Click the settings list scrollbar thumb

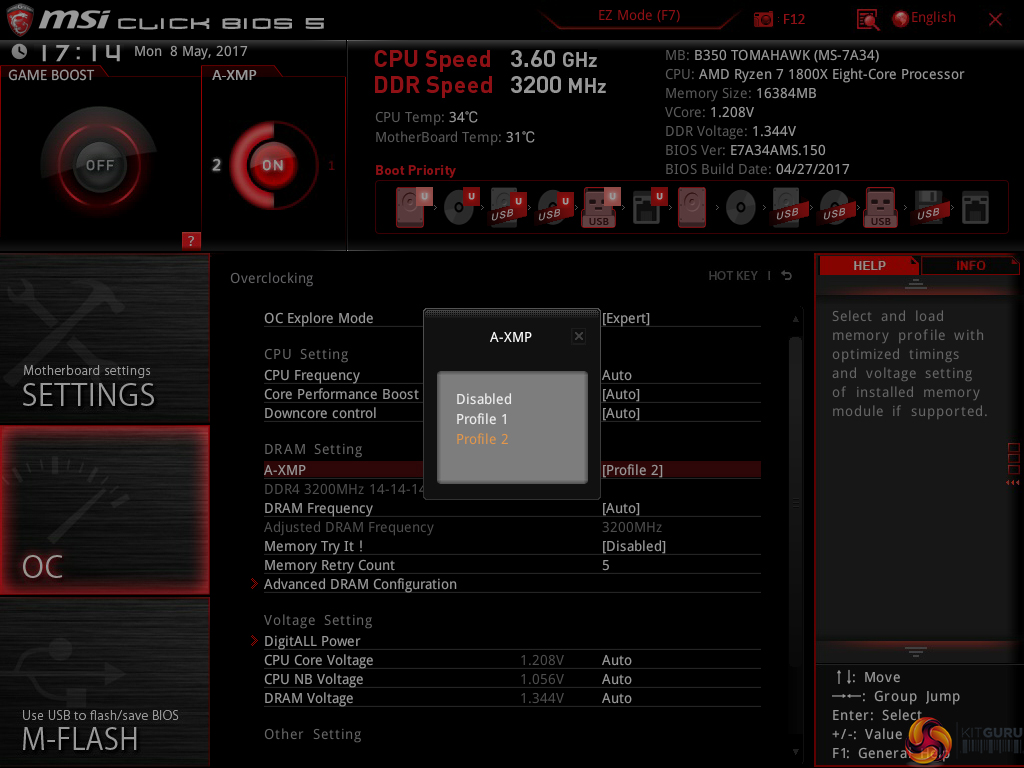795,502
